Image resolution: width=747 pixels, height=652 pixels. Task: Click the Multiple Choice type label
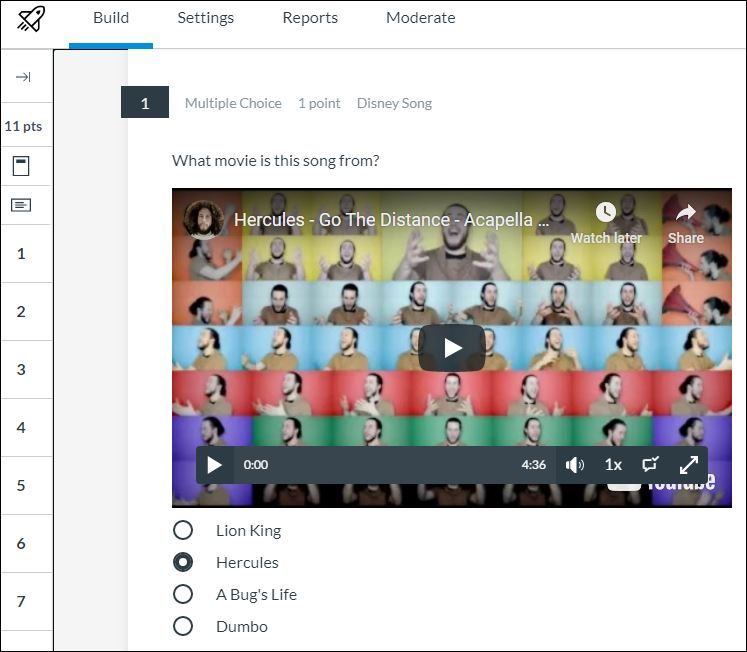[x=233, y=103]
